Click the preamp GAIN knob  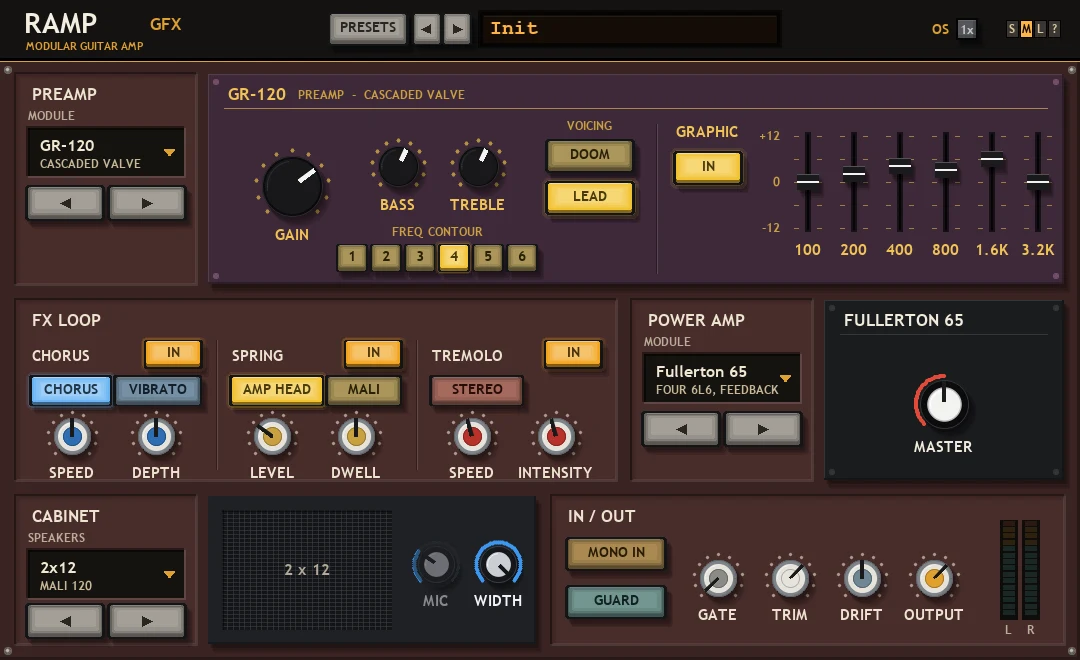(293, 186)
